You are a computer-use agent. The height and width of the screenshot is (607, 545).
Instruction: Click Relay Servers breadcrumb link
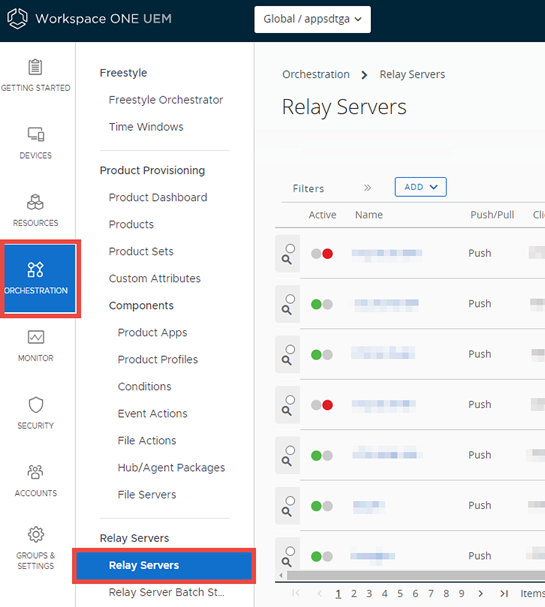click(412, 74)
